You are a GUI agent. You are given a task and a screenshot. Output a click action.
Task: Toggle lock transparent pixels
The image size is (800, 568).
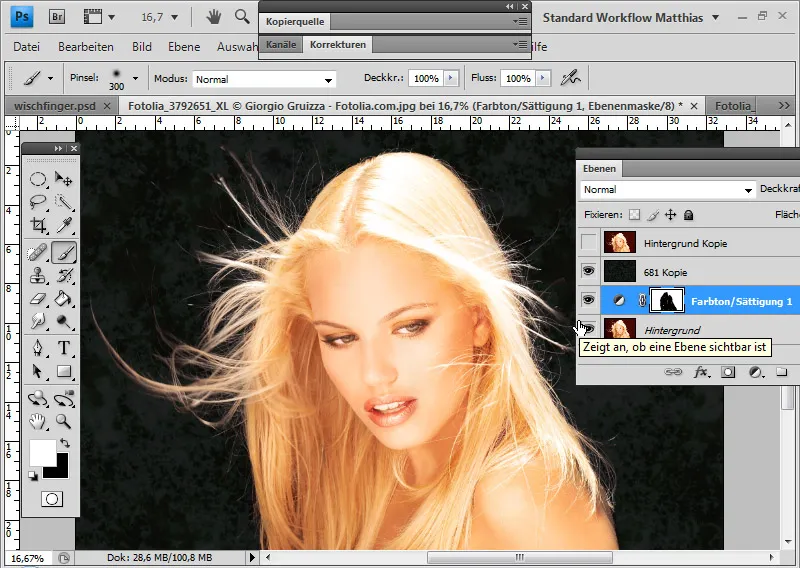pyautogui.click(x=634, y=215)
